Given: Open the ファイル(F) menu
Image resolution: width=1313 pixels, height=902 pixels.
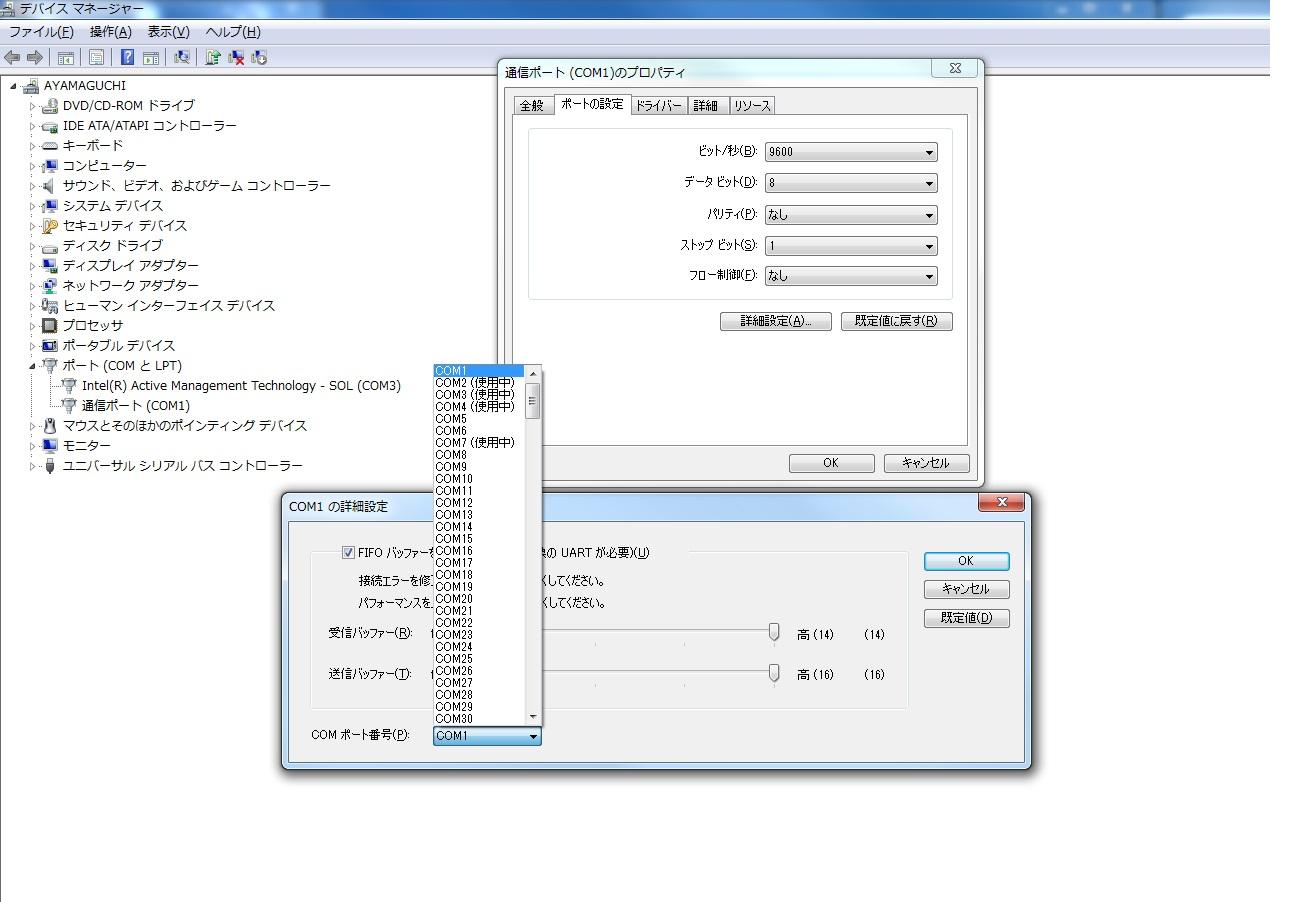Looking at the screenshot, I should pos(41,32).
